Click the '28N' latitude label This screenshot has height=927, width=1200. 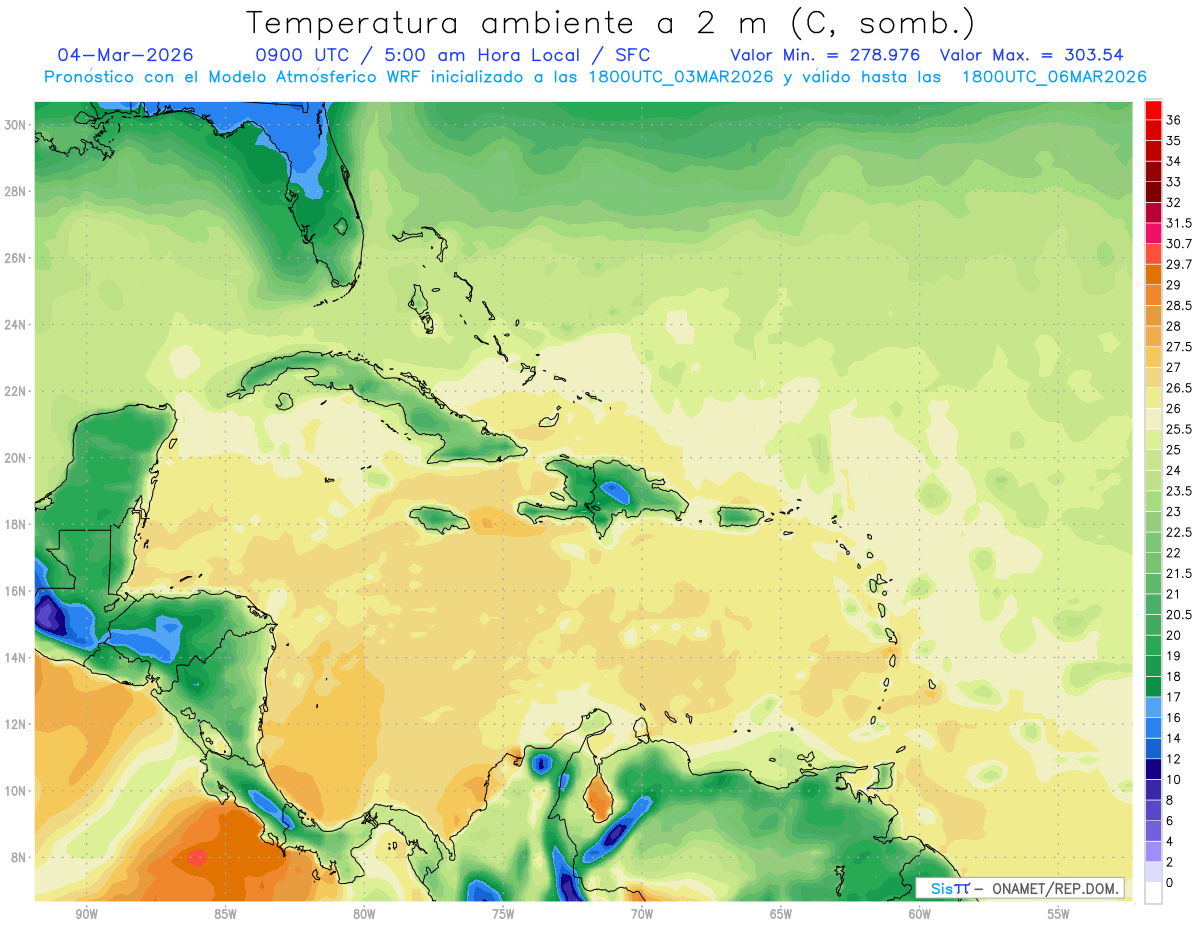pos(15,191)
